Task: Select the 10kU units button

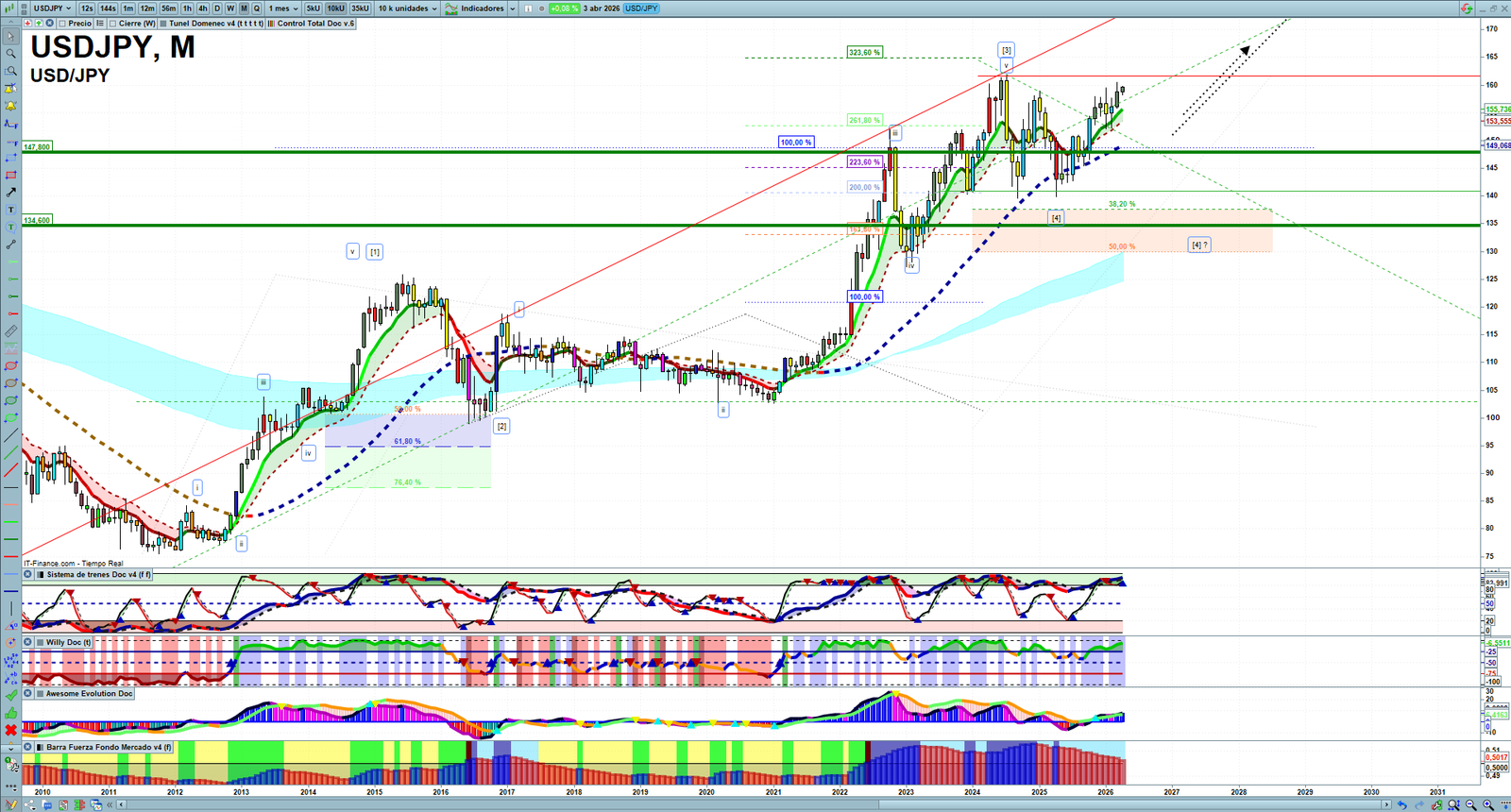Action: (335, 8)
